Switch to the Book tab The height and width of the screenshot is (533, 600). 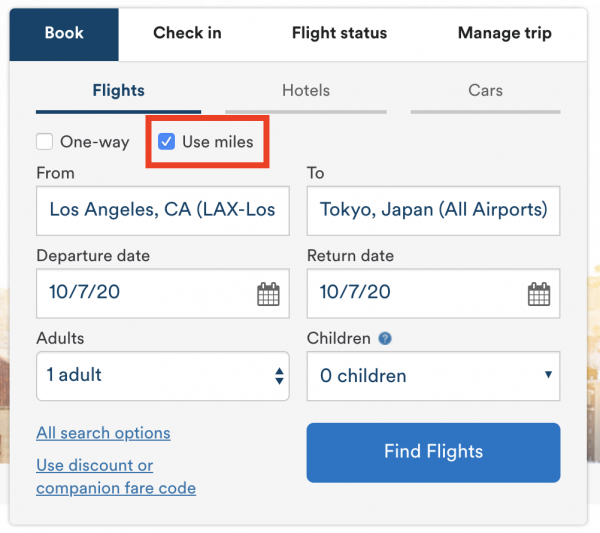tap(64, 34)
